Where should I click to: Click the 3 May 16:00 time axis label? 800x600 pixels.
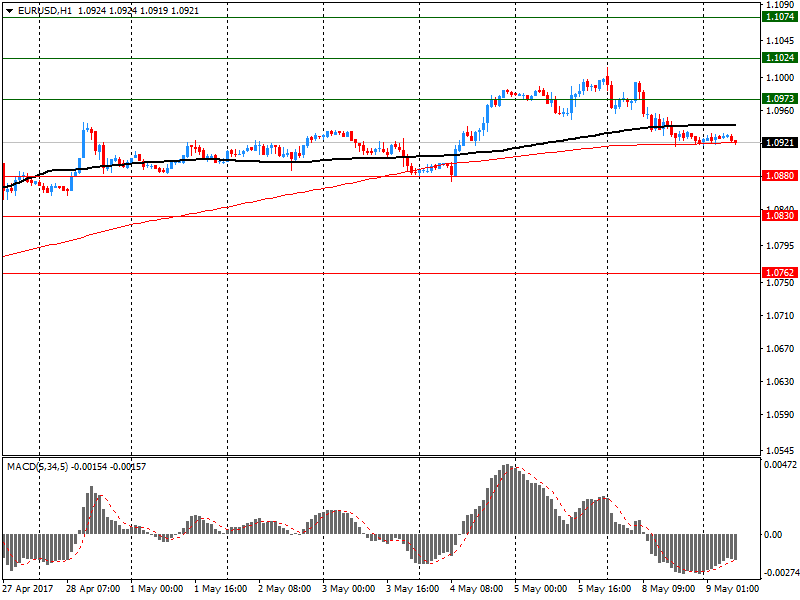[412, 589]
